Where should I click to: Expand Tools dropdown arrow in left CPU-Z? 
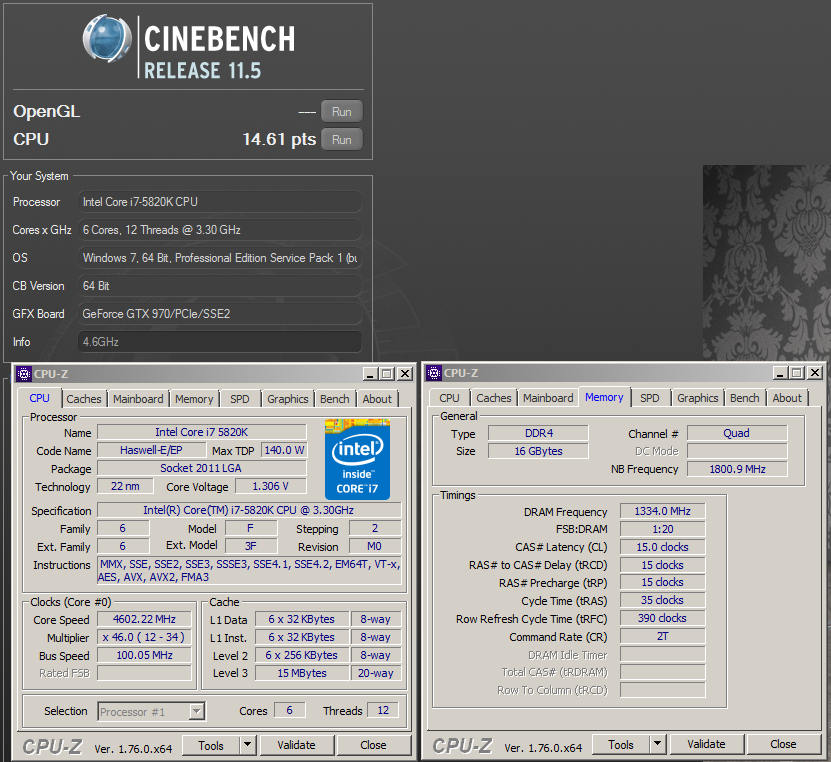pyautogui.click(x=248, y=746)
